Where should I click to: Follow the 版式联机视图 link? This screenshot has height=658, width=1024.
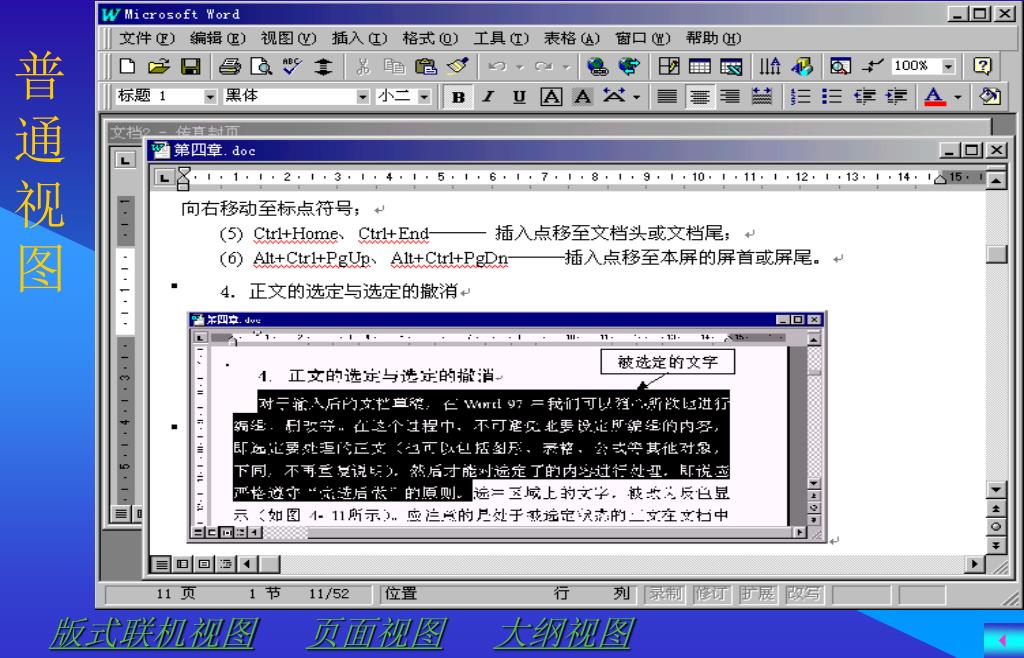pyautogui.click(x=153, y=633)
